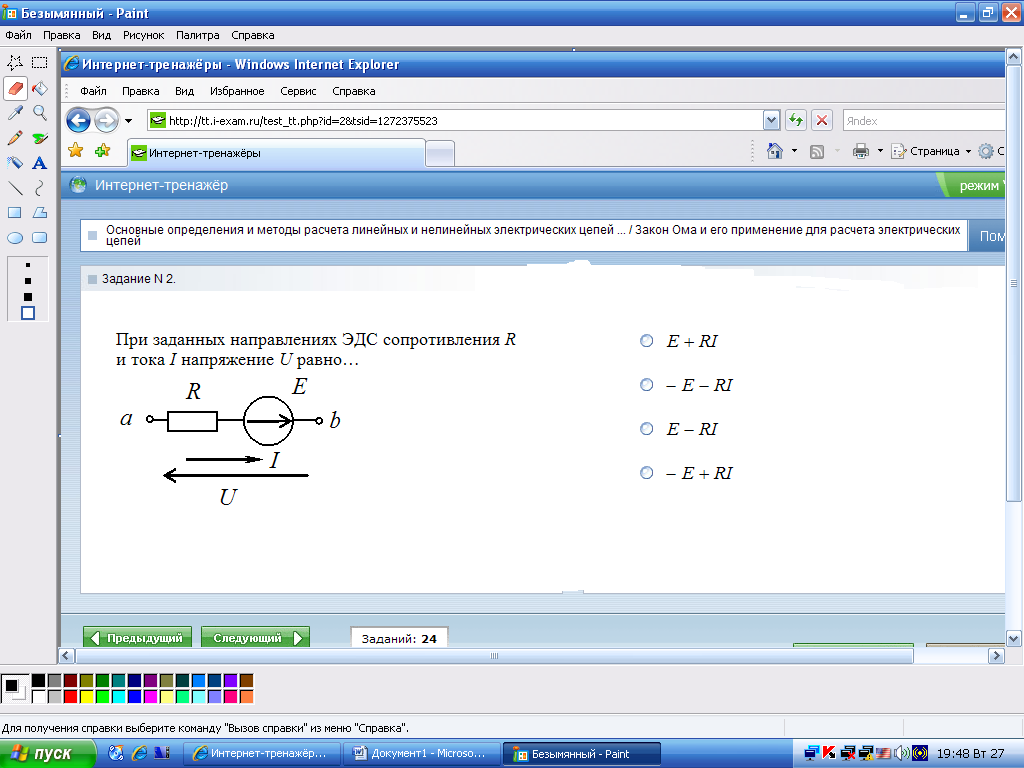Select the Rounded rectangle tool

(40, 238)
